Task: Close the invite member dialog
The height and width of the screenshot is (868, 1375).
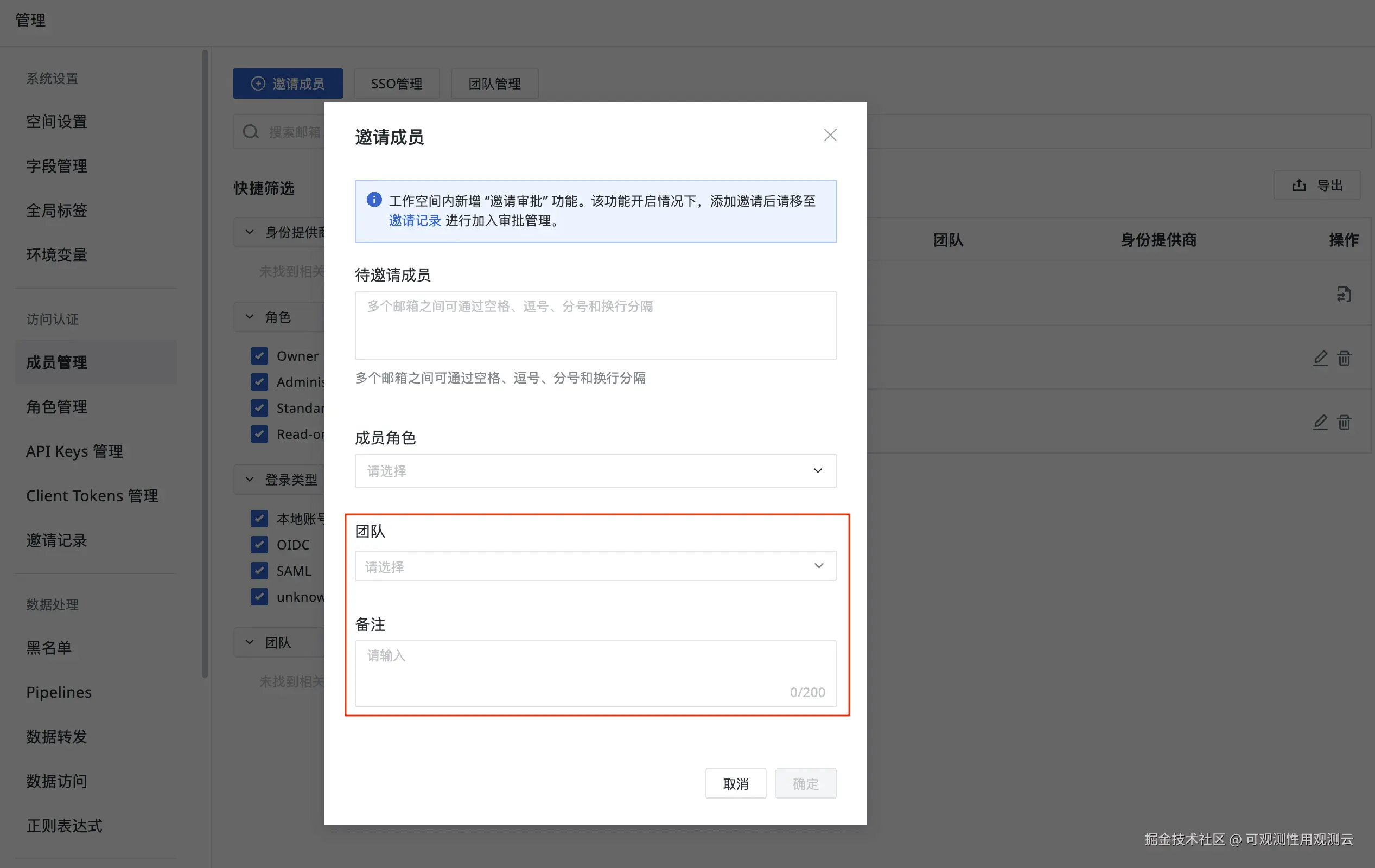Action: (x=830, y=135)
